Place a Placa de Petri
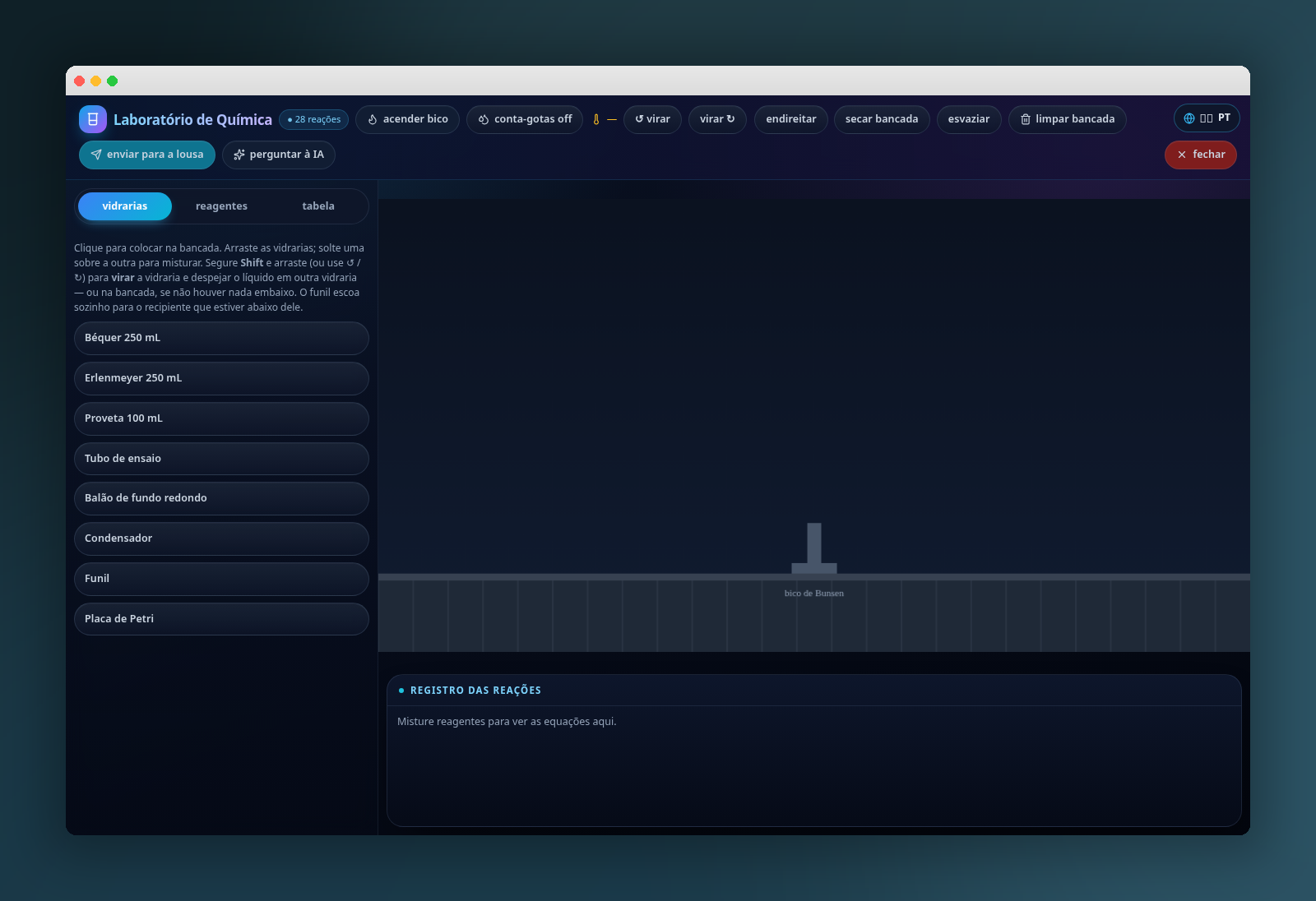This screenshot has width=1316, height=901. [x=221, y=619]
